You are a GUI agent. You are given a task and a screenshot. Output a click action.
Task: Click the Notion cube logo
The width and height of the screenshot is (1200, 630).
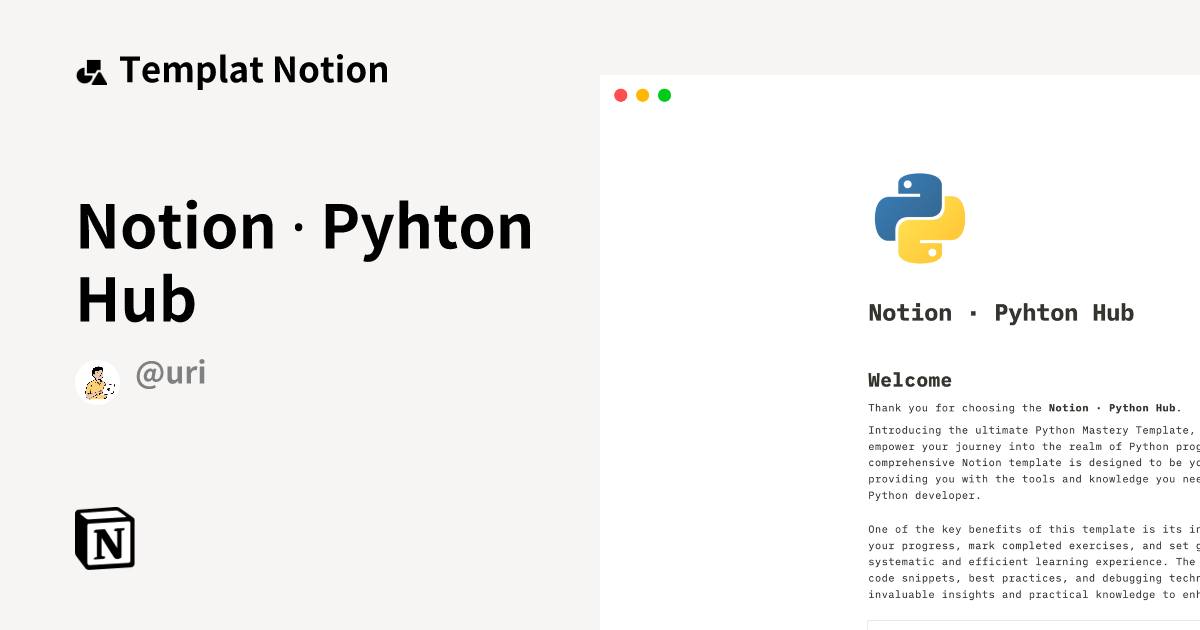pyautogui.click(x=105, y=539)
